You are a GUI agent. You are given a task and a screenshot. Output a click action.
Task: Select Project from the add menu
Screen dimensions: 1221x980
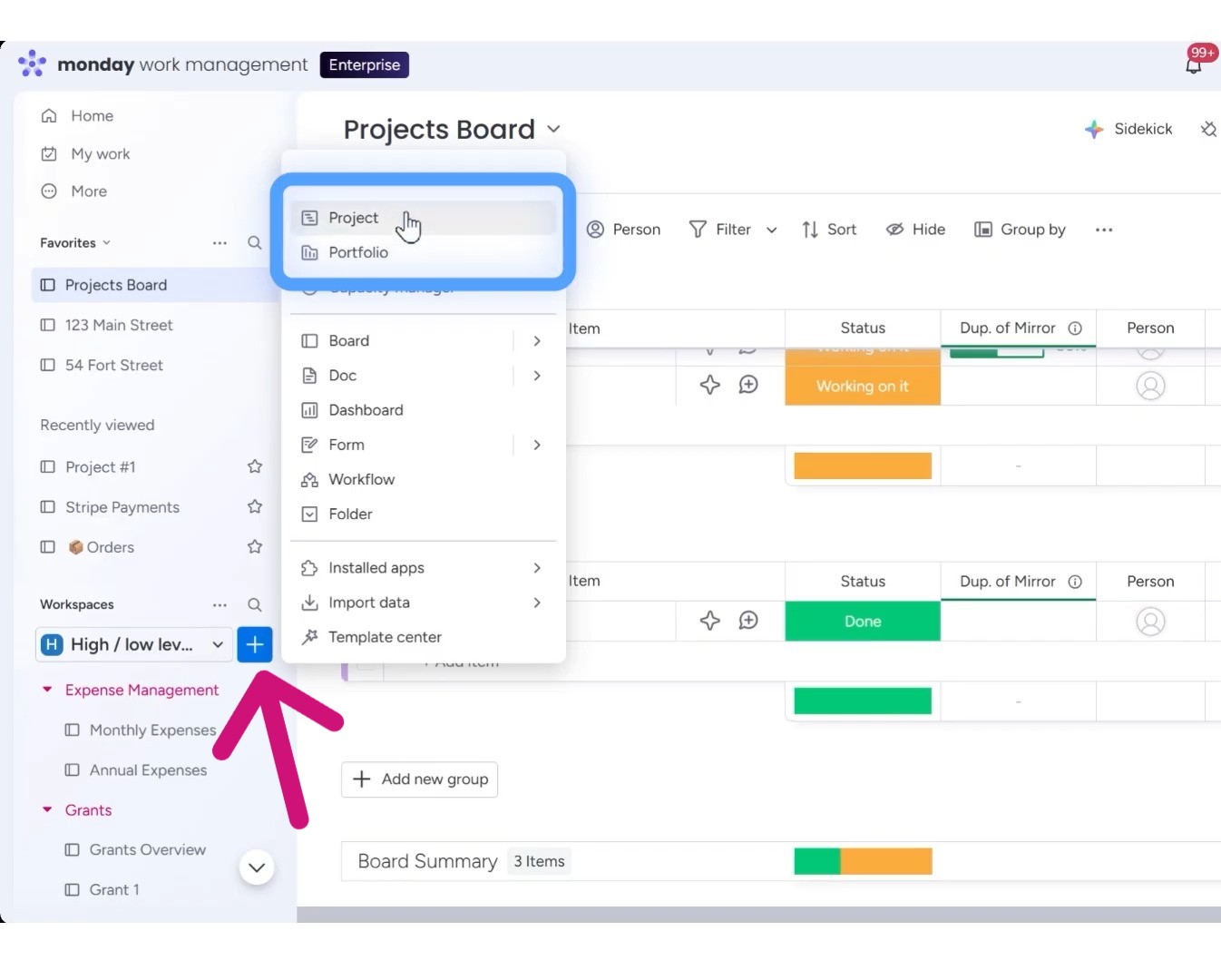point(354,218)
